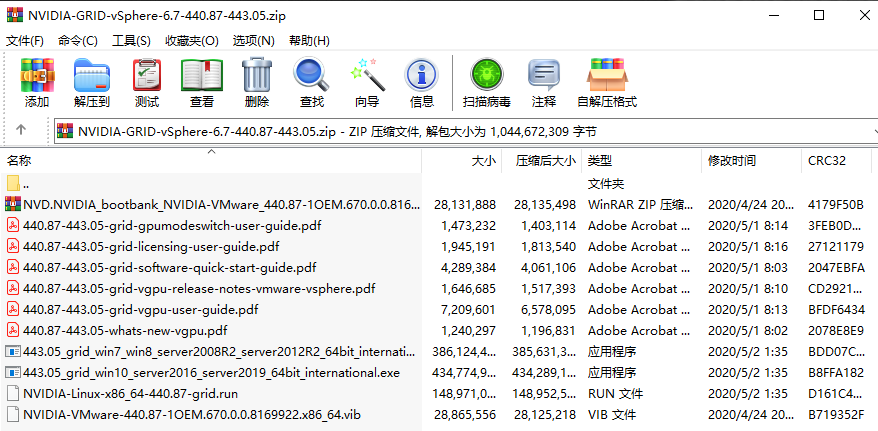Click size value 7,209,601
Screen dimensions: 878x431
[x=468, y=310]
